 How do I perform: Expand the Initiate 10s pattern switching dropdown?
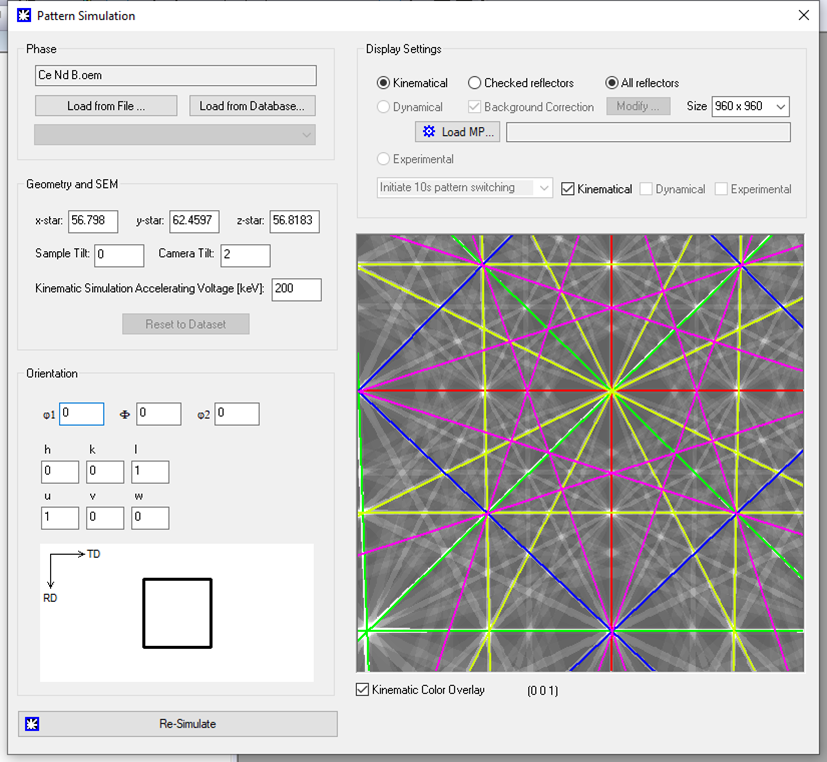[x=545, y=188]
